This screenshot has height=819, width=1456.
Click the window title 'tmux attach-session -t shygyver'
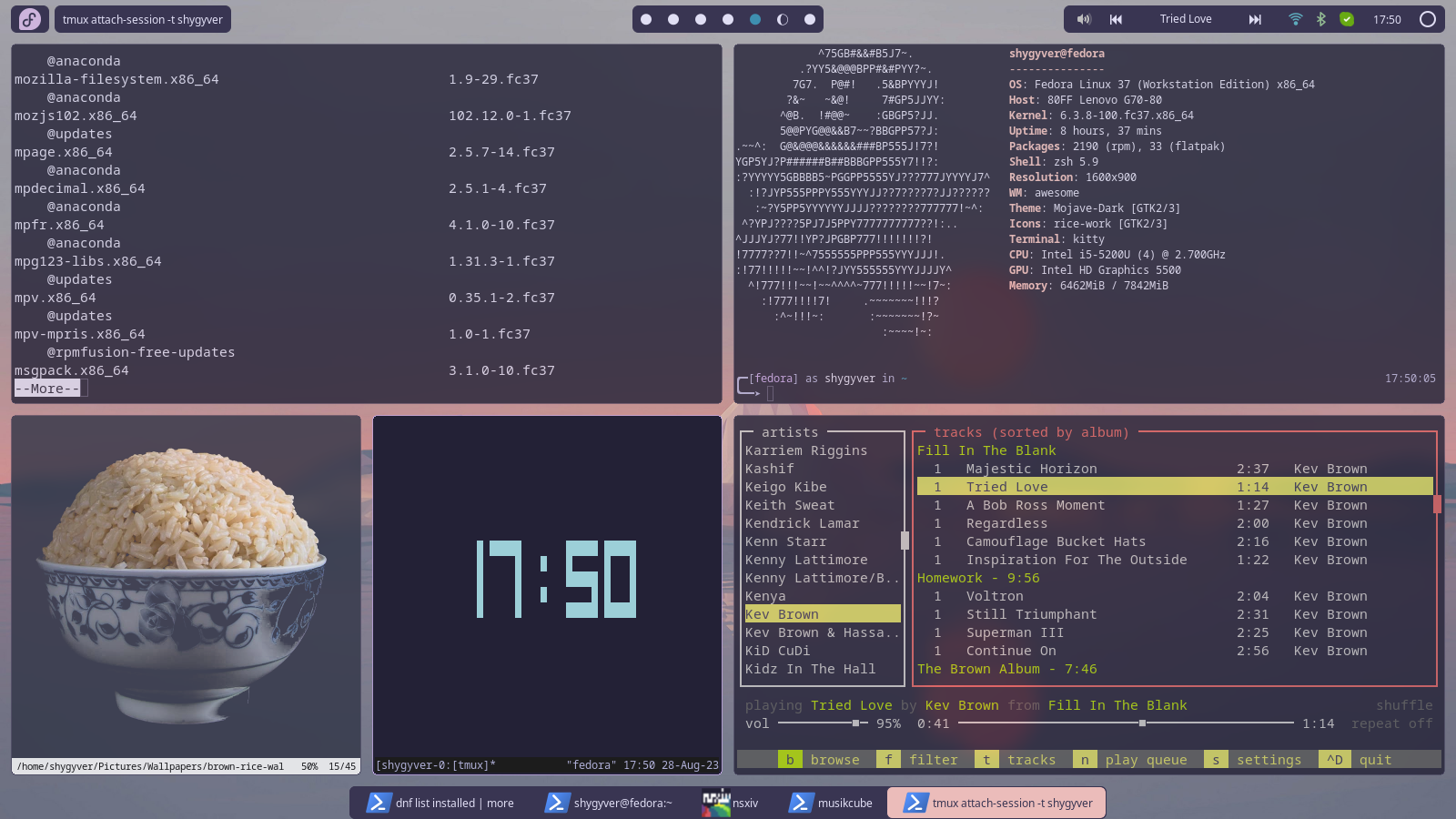143,19
